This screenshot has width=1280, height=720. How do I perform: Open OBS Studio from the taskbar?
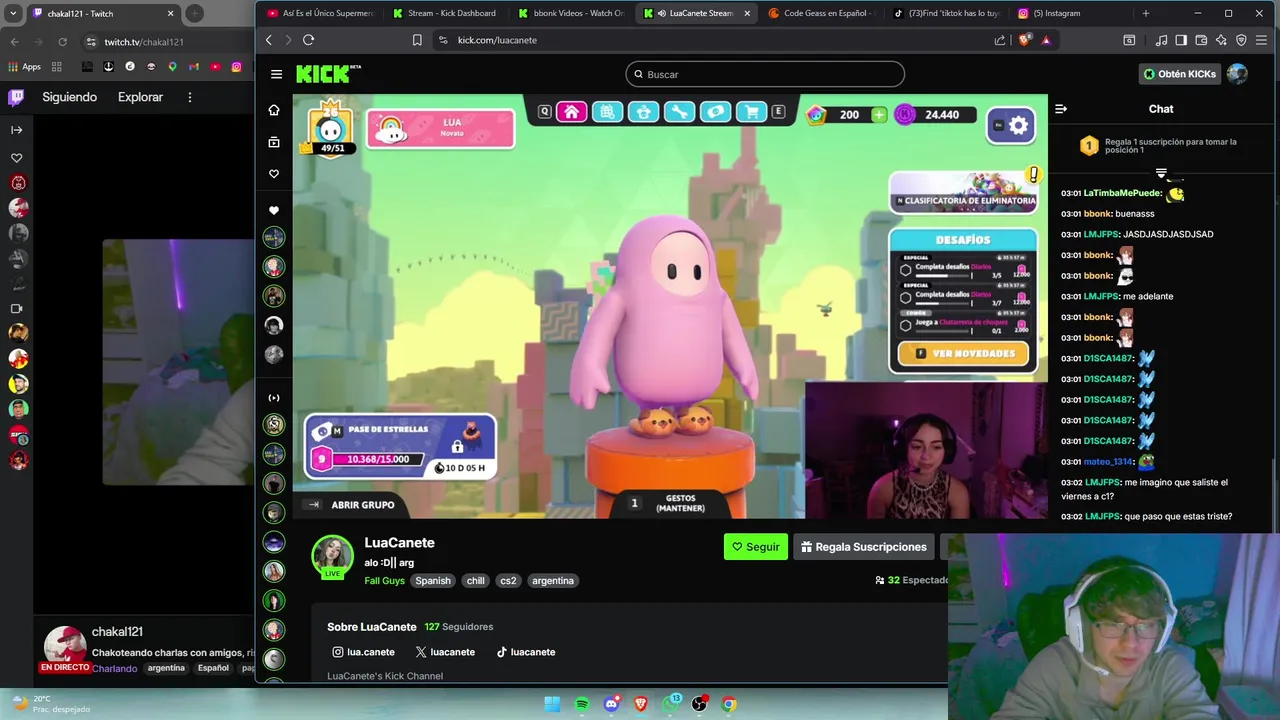(699, 704)
